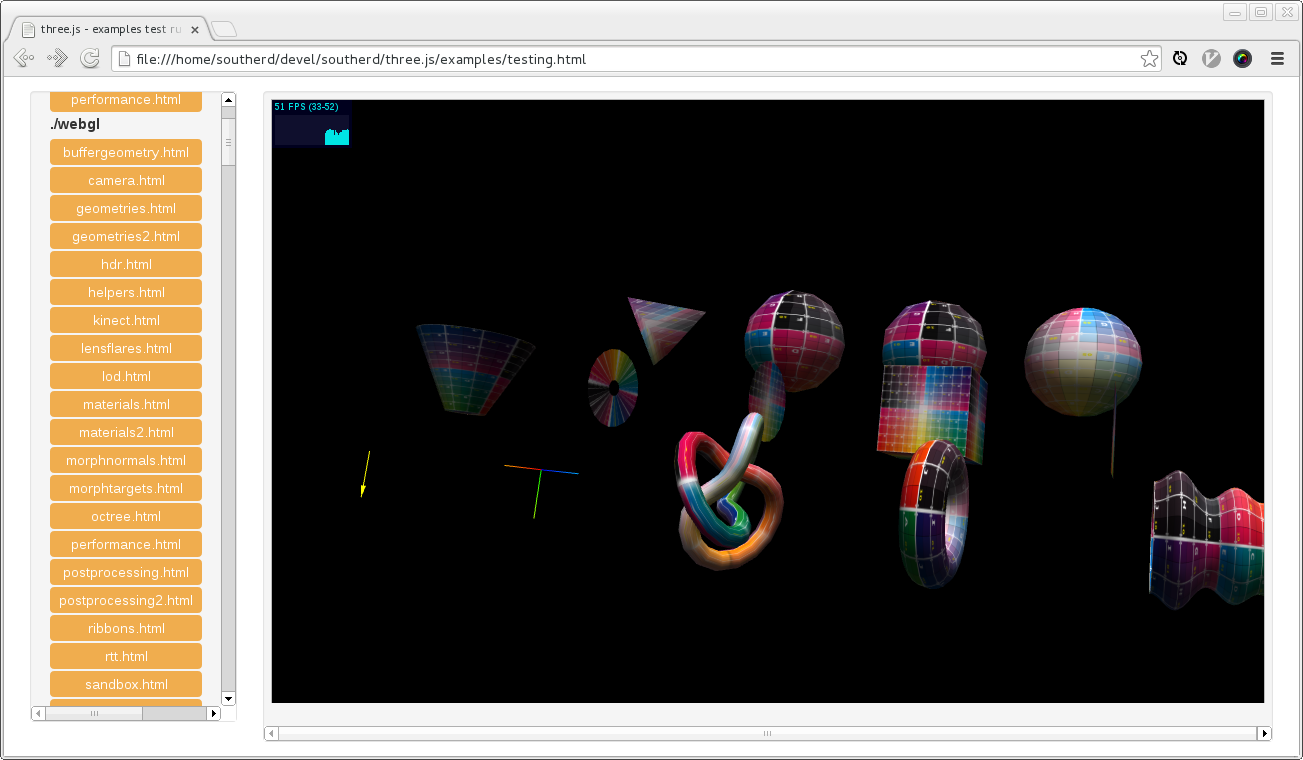Viewport: 1303px width, 760px height.
Task: Click sidebar horizontal scroll right arrow
Action: point(213,713)
